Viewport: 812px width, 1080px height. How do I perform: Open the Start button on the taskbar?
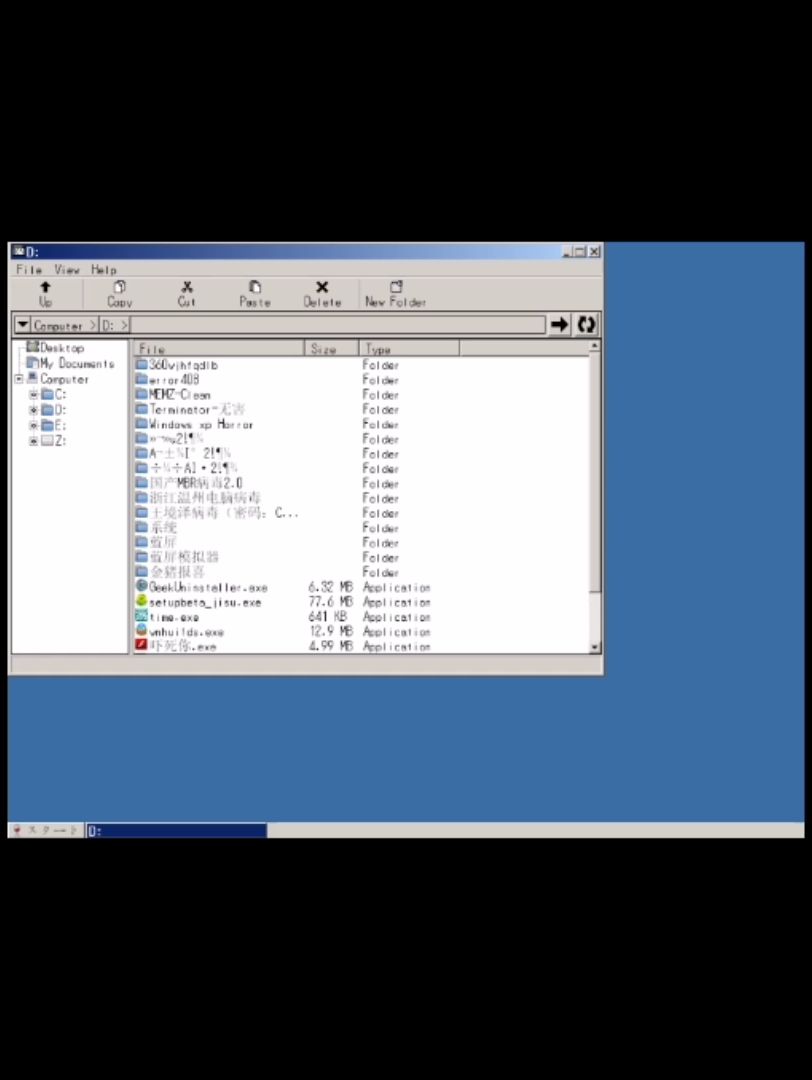45,830
